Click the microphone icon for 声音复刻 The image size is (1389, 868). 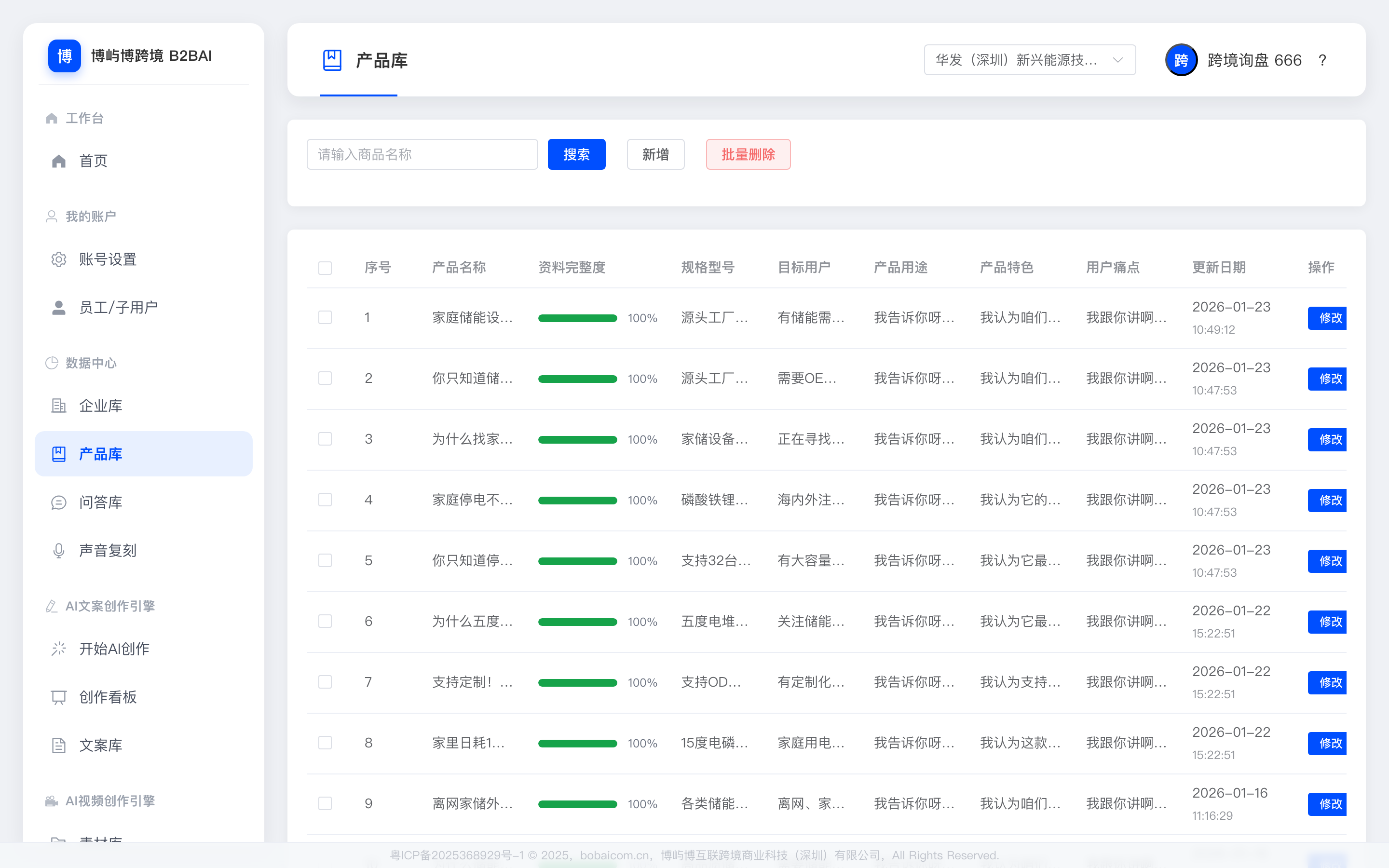(x=58, y=551)
